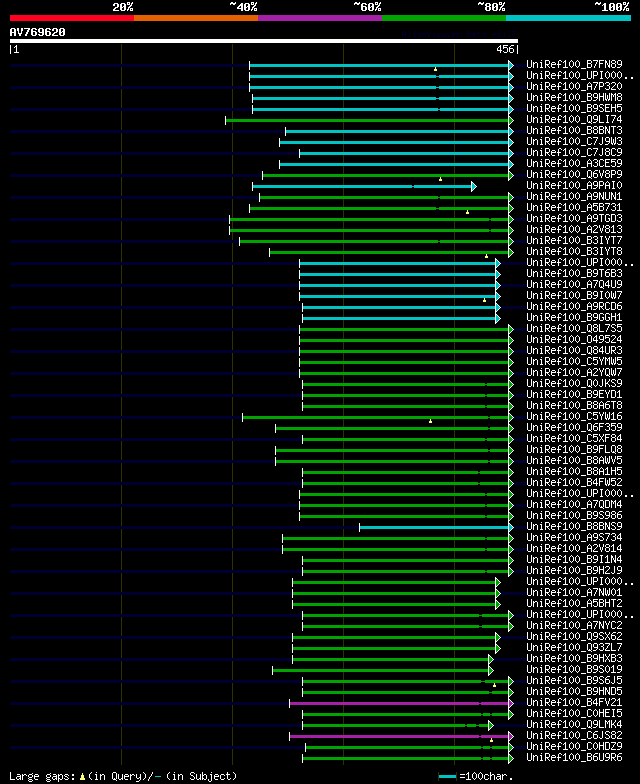Select the UniRef100_B6U9R6 label

574,758
